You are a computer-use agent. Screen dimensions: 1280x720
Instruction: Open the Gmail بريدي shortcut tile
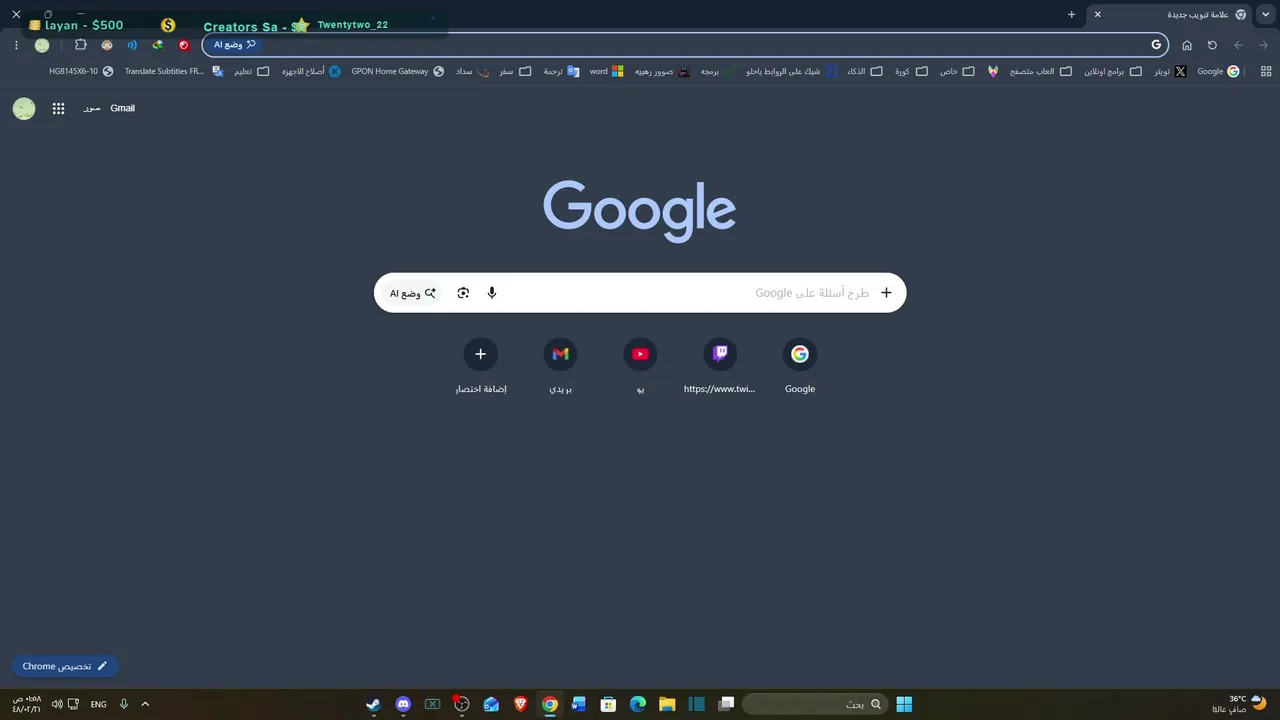click(x=560, y=367)
